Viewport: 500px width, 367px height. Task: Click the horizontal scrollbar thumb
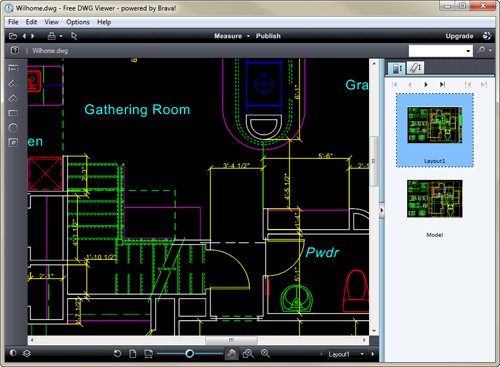point(231,340)
